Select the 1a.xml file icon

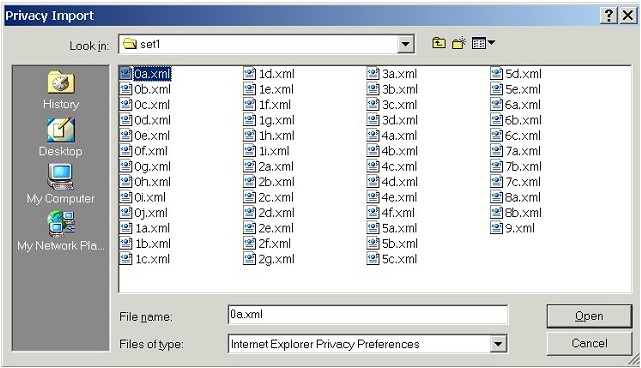126,228
